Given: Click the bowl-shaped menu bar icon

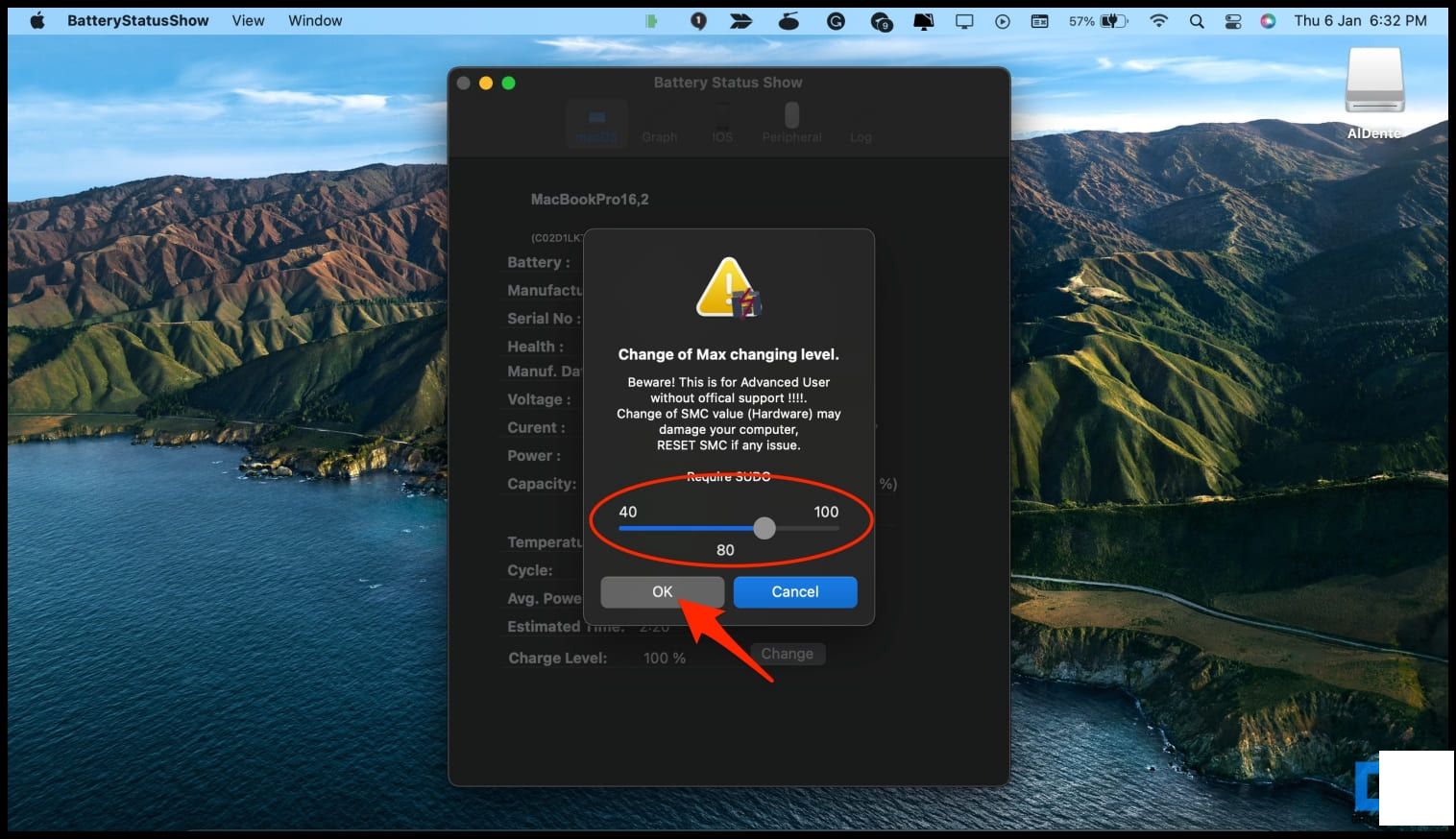Looking at the screenshot, I should (789, 20).
